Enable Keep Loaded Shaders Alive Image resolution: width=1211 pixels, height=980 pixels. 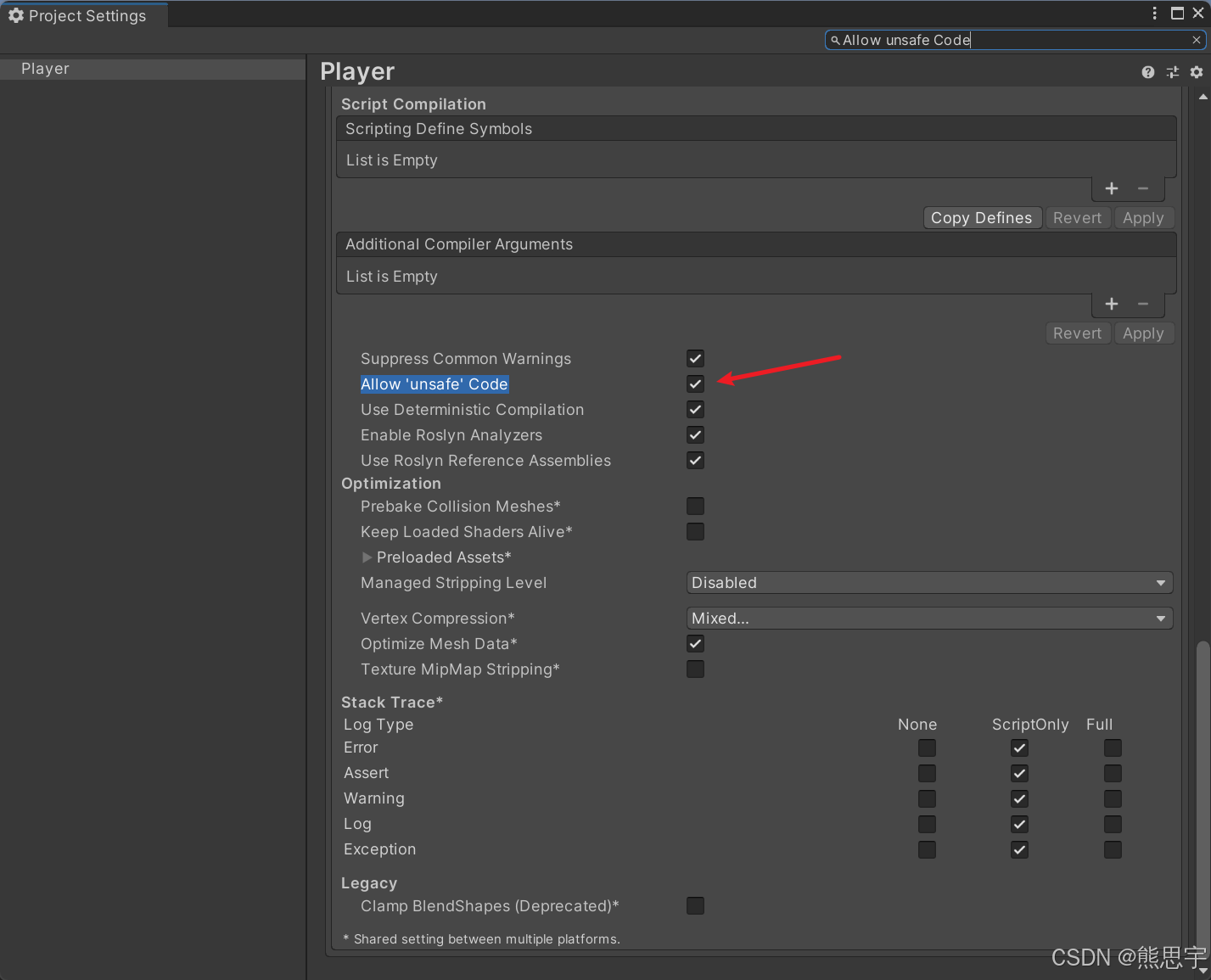695,532
